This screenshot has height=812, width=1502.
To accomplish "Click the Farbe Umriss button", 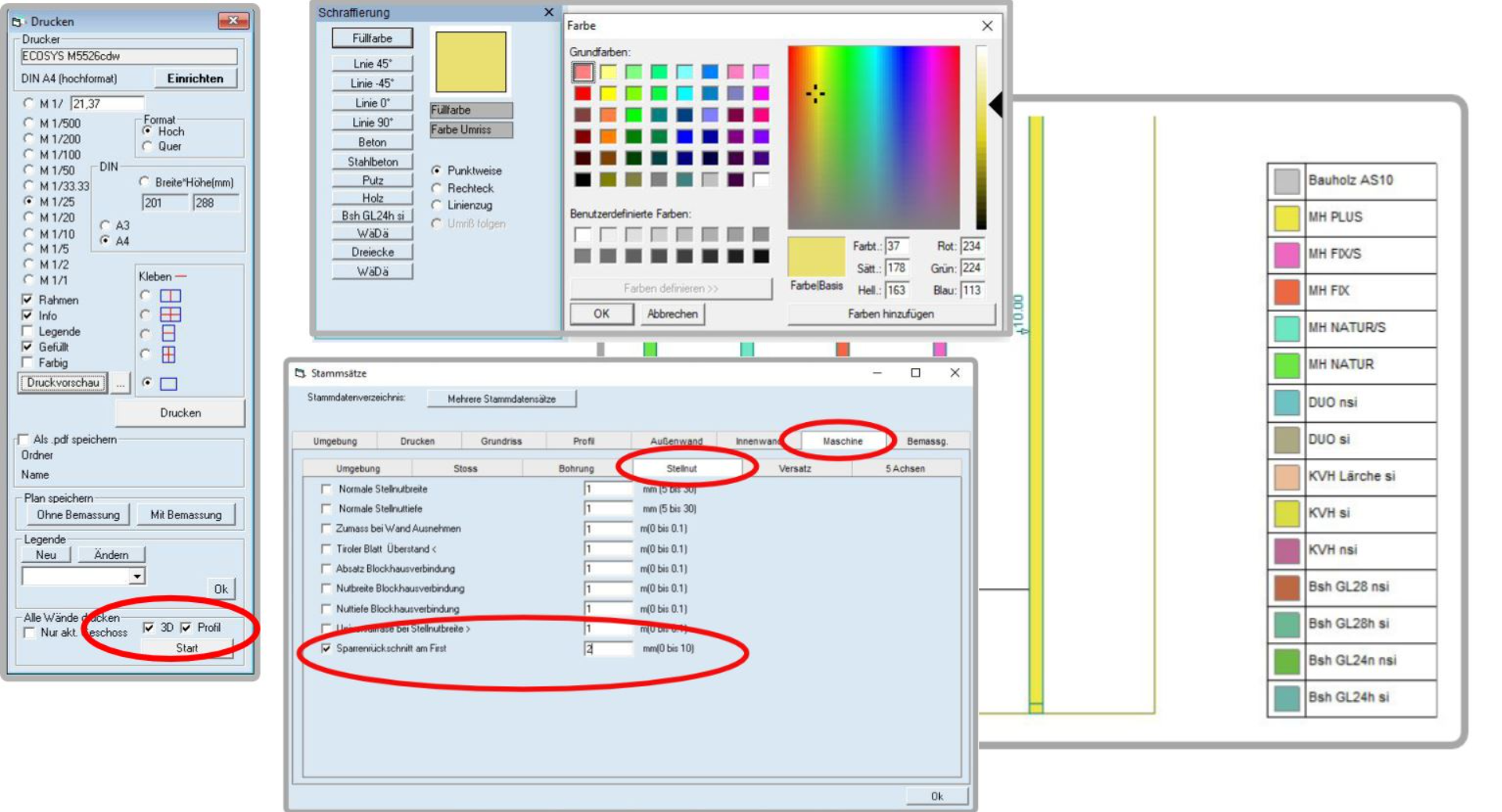I will pyautogui.click(x=471, y=130).
